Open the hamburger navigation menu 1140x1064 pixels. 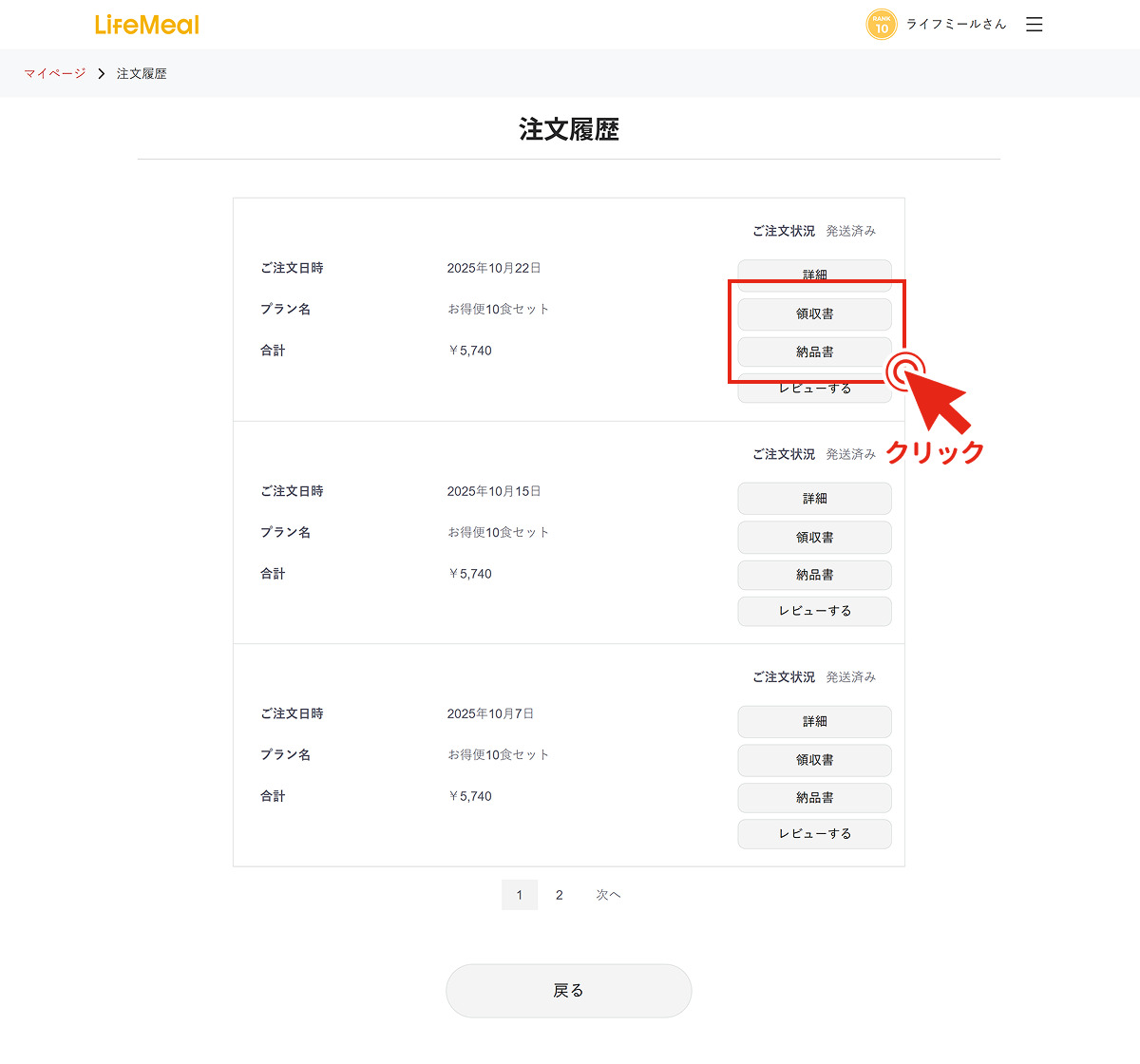click(1034, 24)
